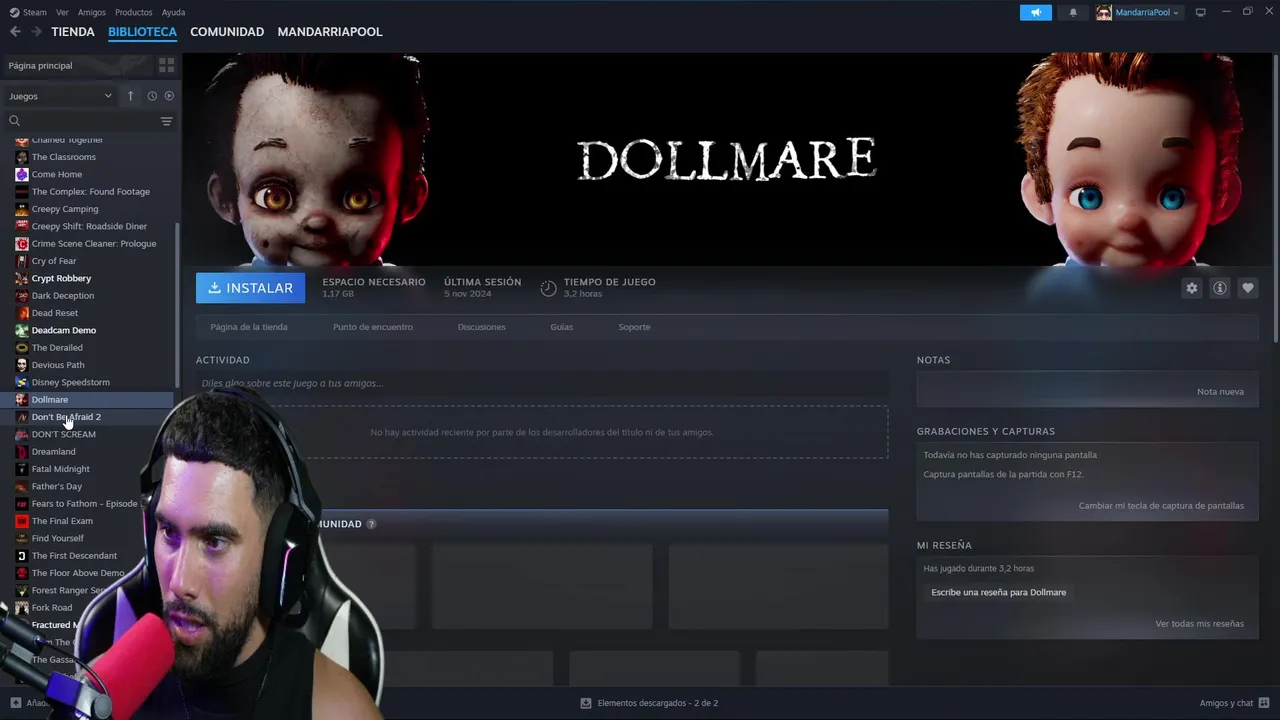Click The First Descendant game icon
Image resolution: width=1280 pixels, height=720 pixels.
[22, 556]
